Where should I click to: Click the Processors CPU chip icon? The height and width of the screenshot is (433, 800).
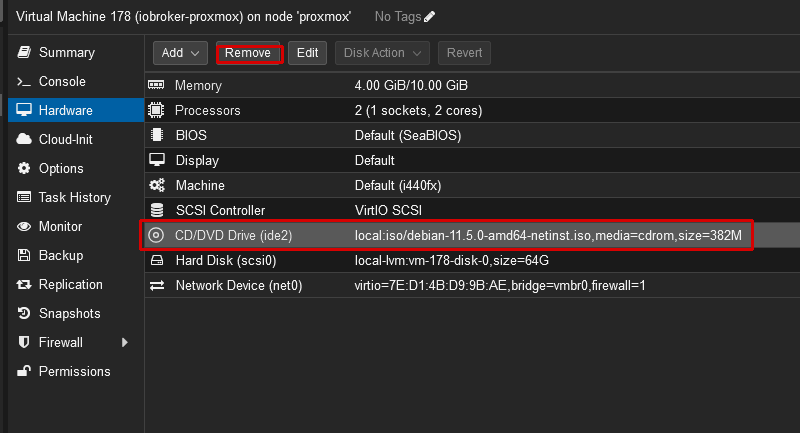pyautogui.click(x=156, y=110)
